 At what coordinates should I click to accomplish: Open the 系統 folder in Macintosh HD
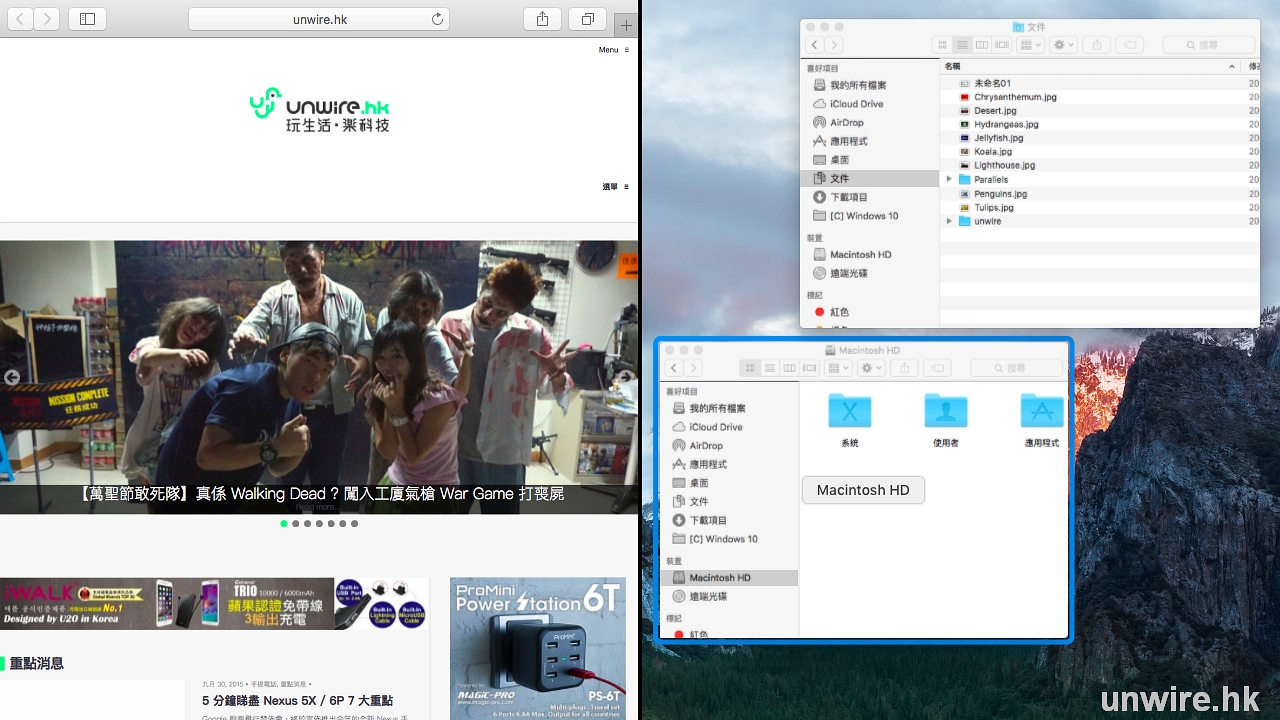click(849, 411)
